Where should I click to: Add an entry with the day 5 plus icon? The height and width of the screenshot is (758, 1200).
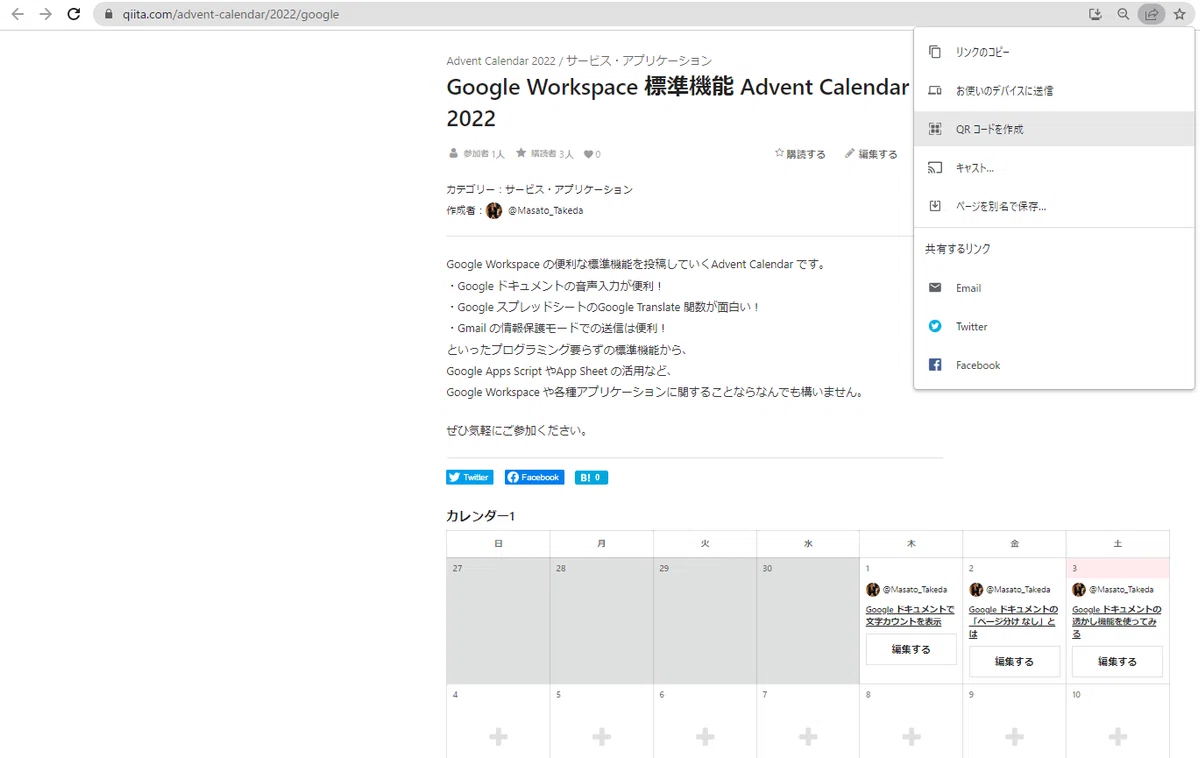(601, 737)
